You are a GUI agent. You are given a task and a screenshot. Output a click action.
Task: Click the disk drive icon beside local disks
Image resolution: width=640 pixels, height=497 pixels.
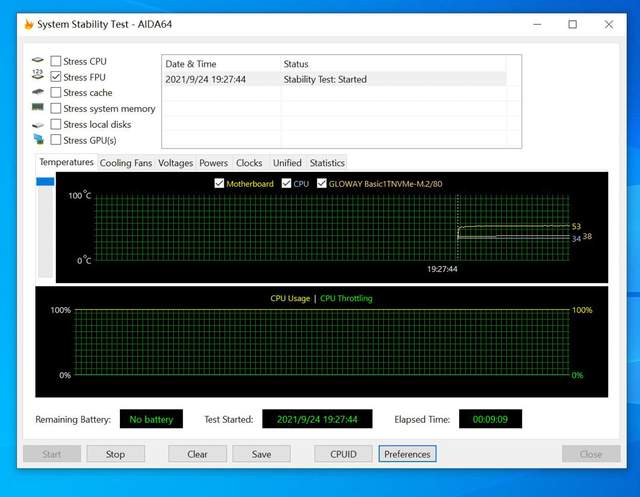(38, 124)
